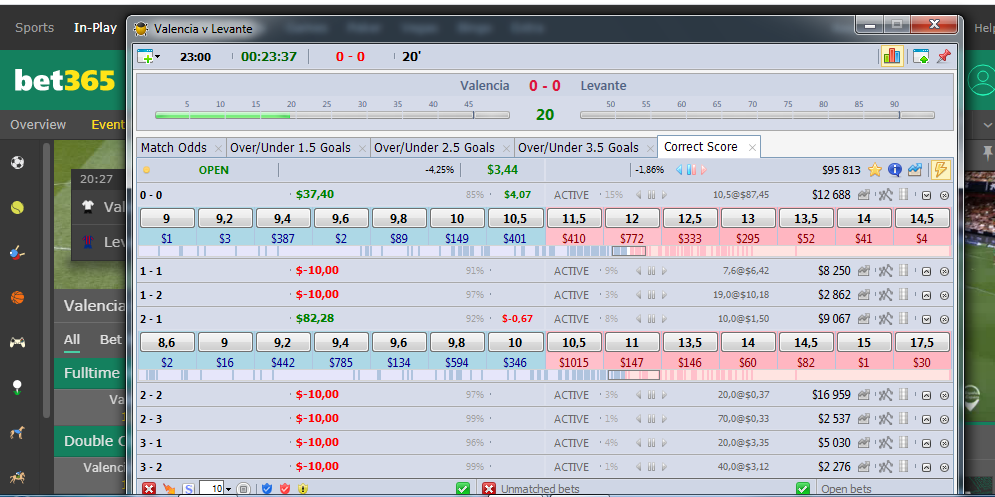Click the second half match progress bar
The image size is (995, 497).
coord(757,116)
